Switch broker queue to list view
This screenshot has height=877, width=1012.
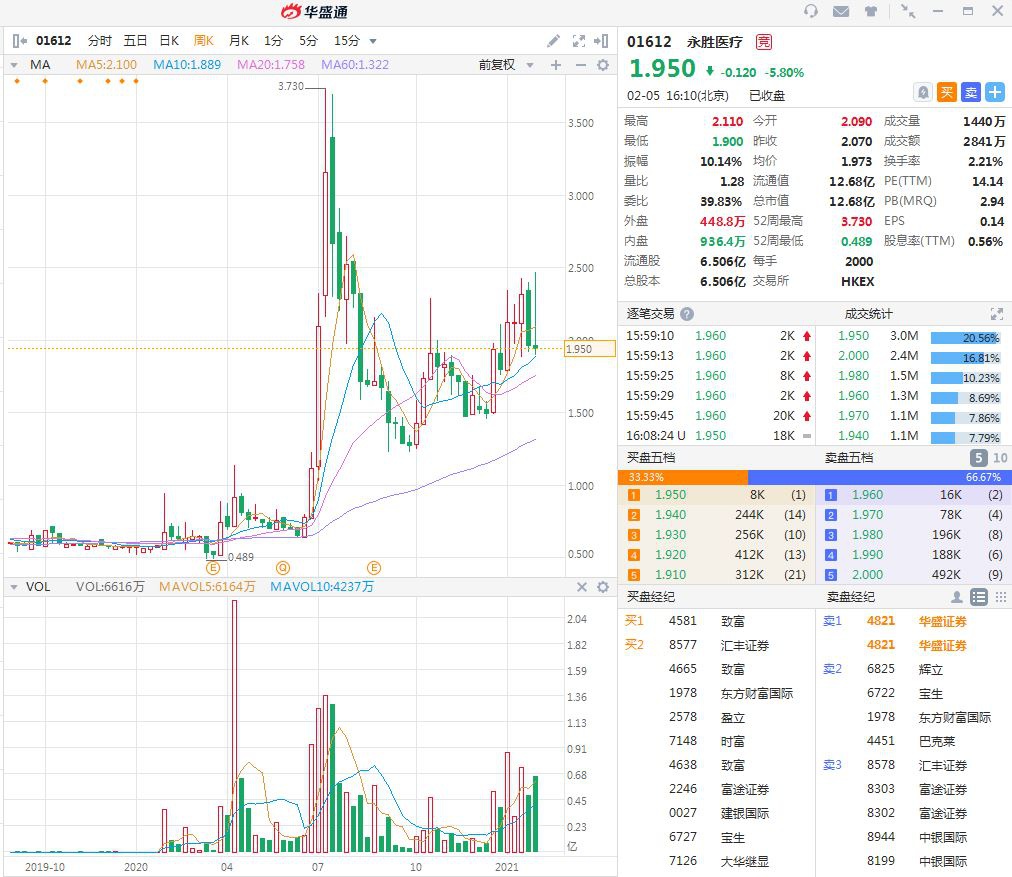pyautogui.click(x=978, y=597)
